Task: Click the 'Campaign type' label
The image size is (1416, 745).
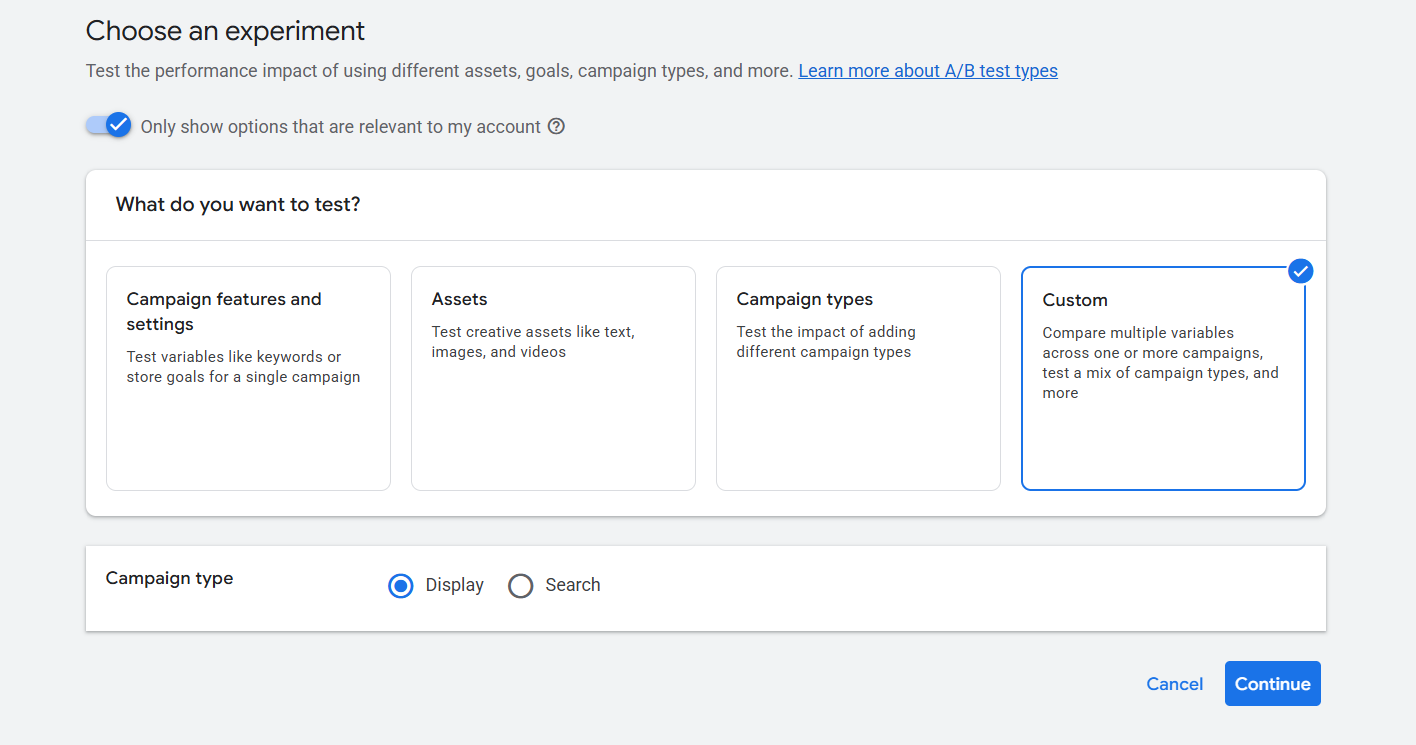Action: pyautogui.click(x=170, y=578)
